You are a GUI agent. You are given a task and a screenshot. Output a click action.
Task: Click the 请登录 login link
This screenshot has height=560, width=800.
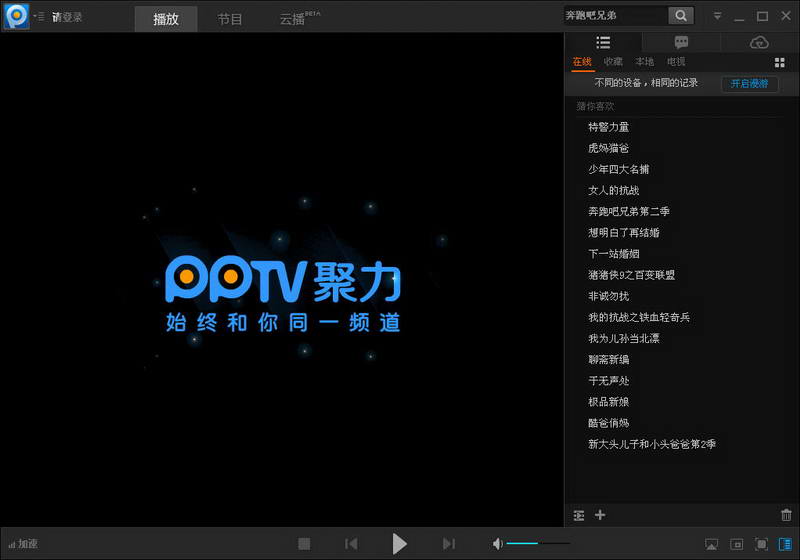(67, 17)
